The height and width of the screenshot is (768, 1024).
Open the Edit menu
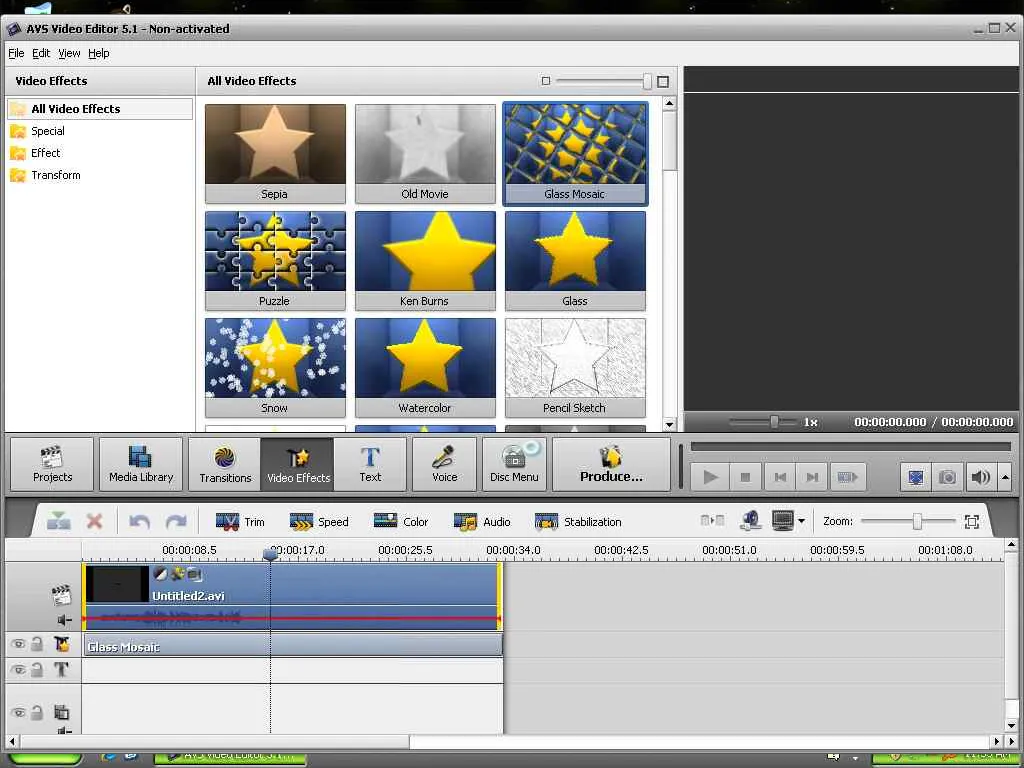click(41, 53)
